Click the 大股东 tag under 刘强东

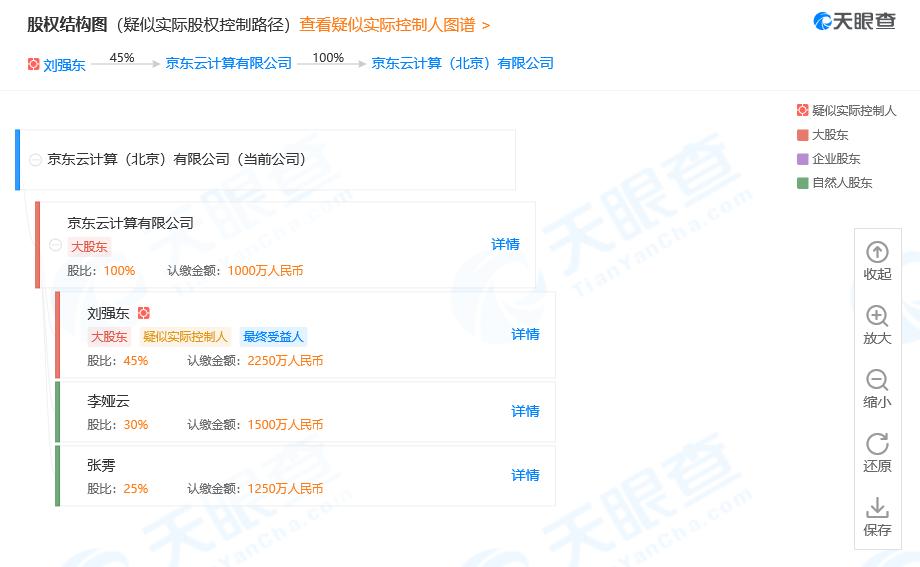tap(109, 337)
